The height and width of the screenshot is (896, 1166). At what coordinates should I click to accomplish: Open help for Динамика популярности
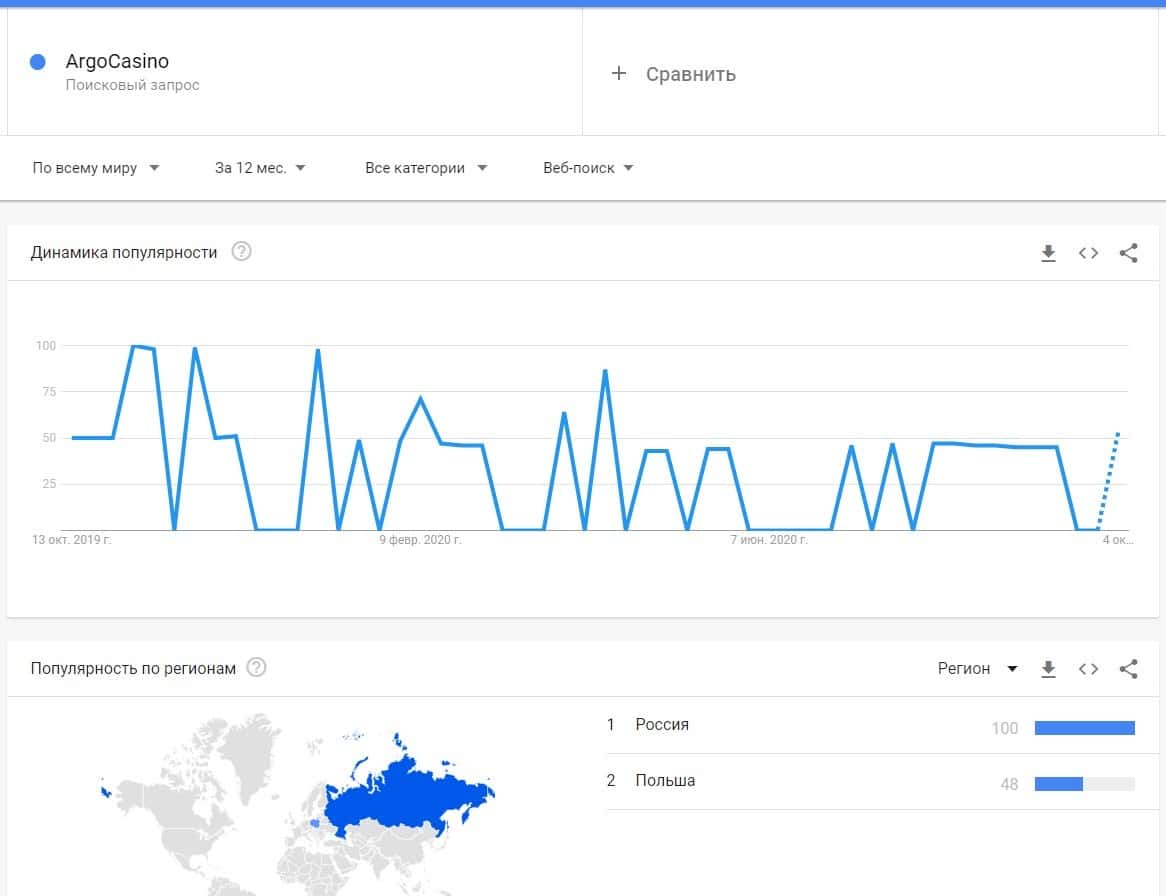coord(241,252)
